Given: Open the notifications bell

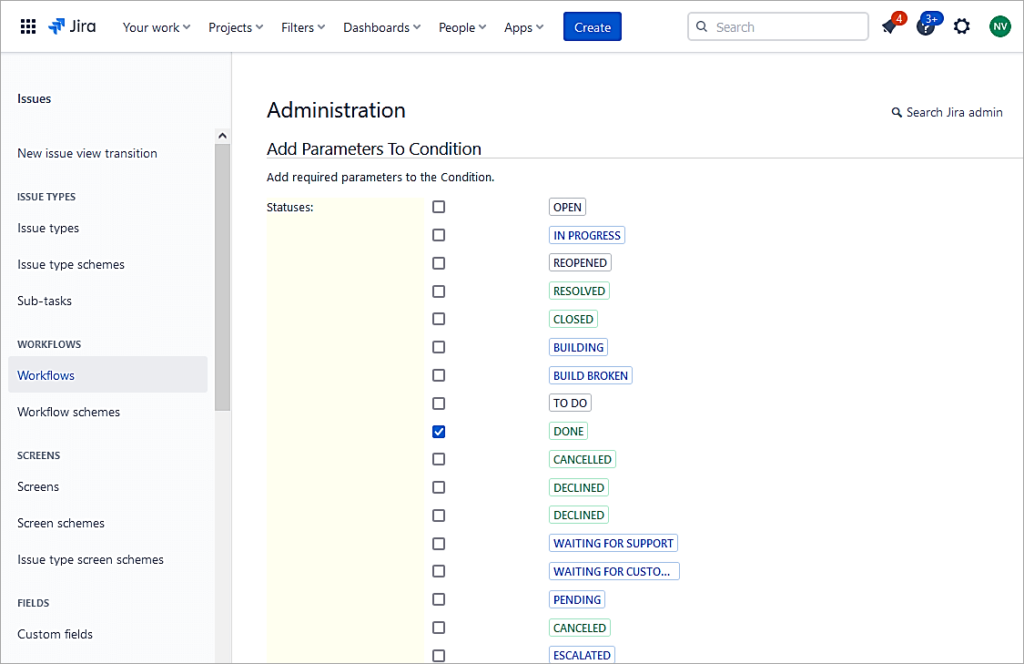Looking at the screenshot, I should tap(890, 26).
